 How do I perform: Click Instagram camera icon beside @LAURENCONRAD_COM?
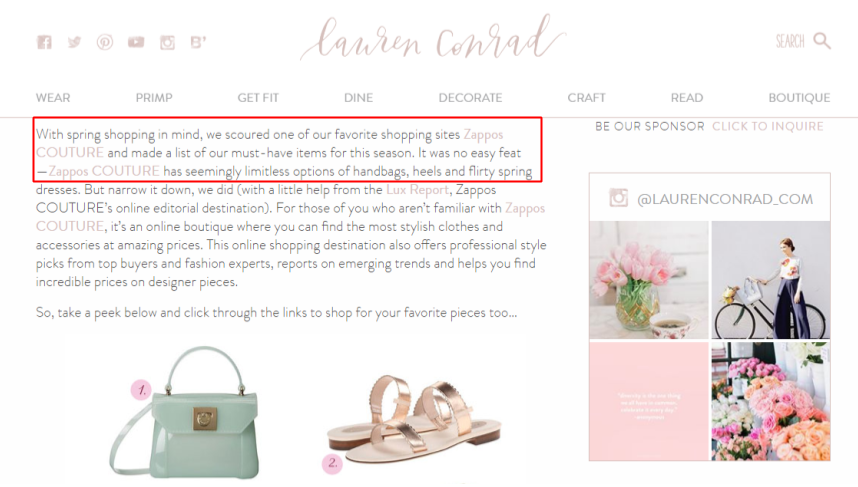point(618,198)
